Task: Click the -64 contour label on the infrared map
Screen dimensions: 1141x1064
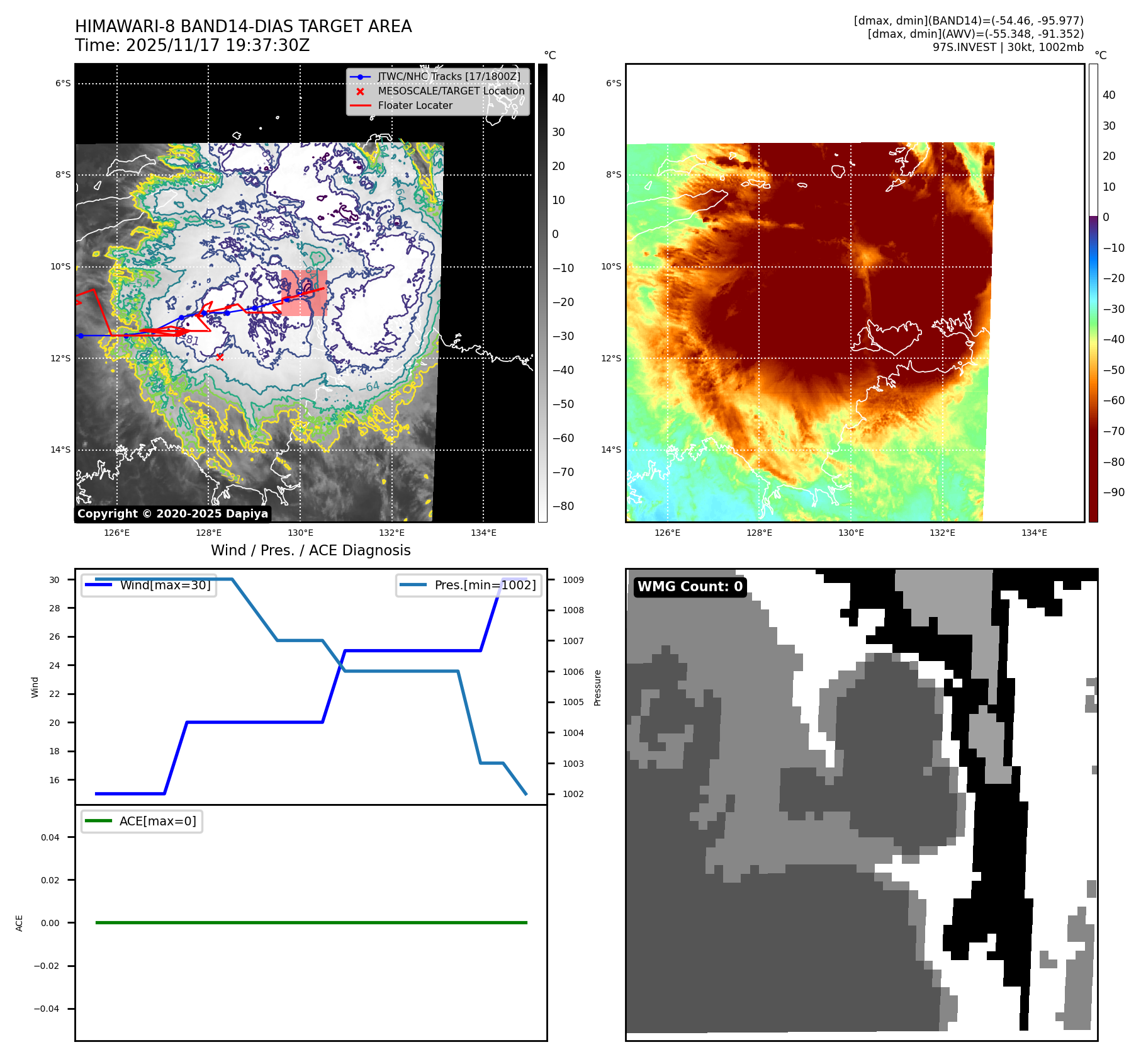Action: click(372, 386)
